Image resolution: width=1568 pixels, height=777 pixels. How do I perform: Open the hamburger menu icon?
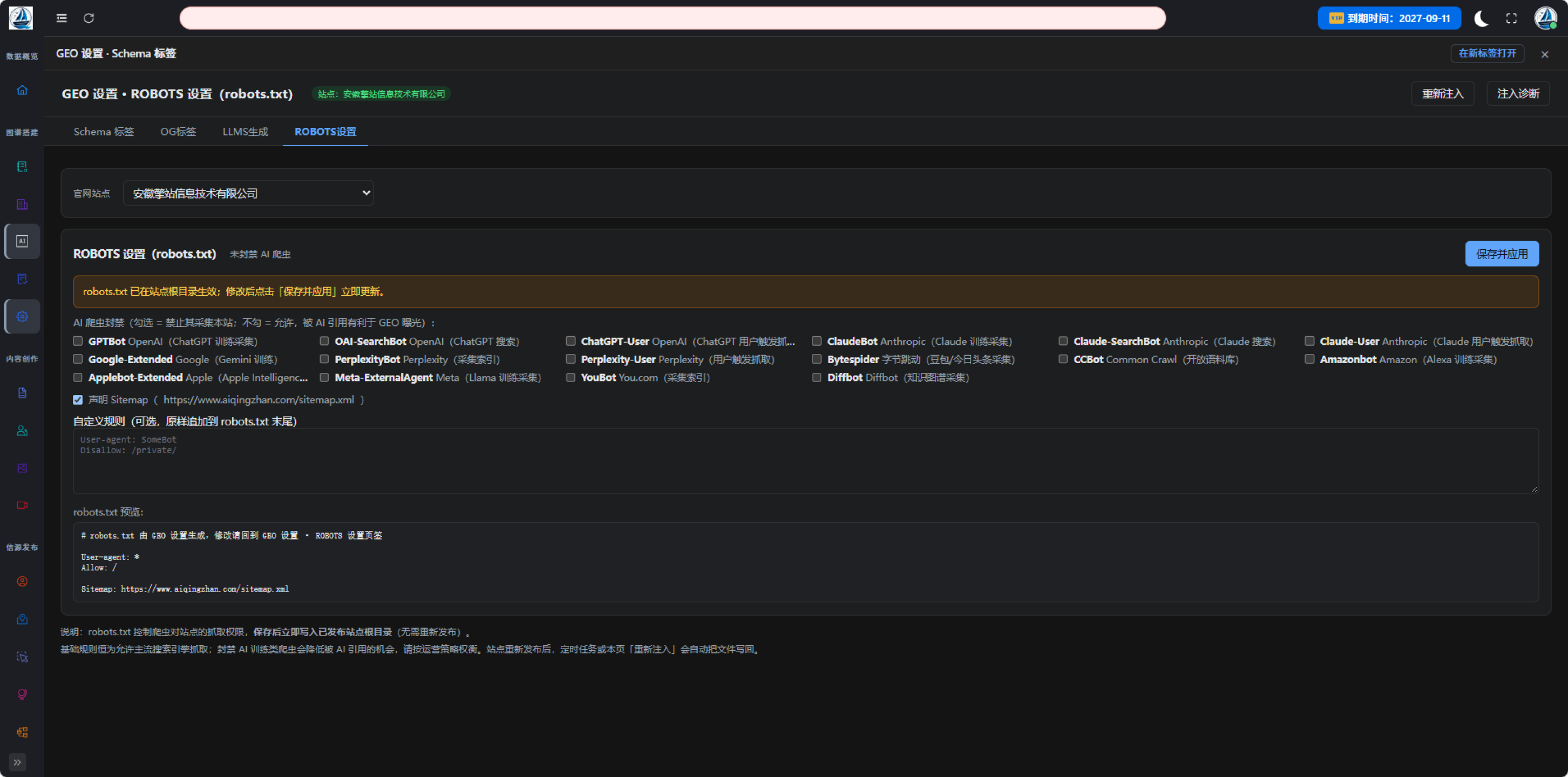(x=62, y=18)
